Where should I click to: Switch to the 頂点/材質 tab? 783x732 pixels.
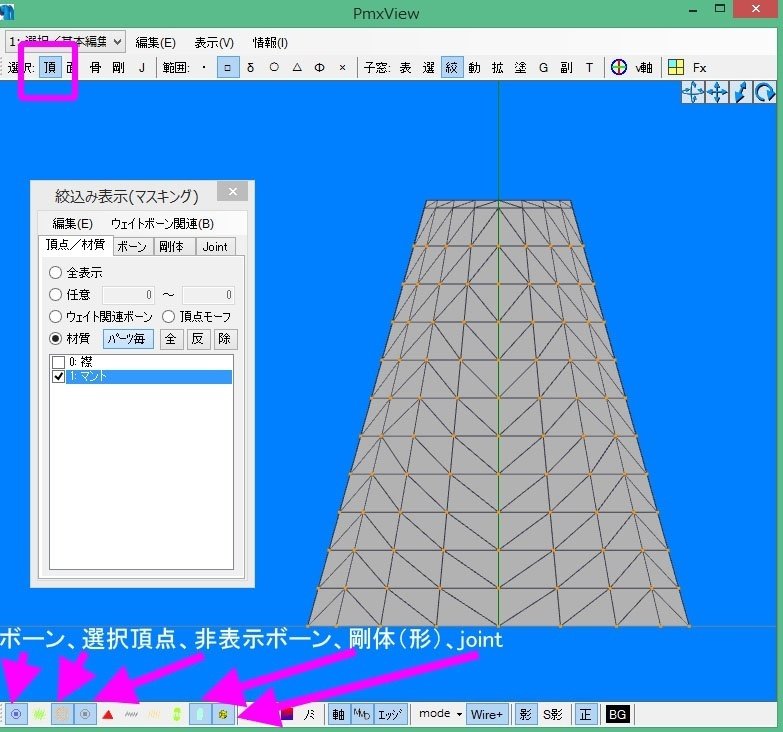(75, 245)
